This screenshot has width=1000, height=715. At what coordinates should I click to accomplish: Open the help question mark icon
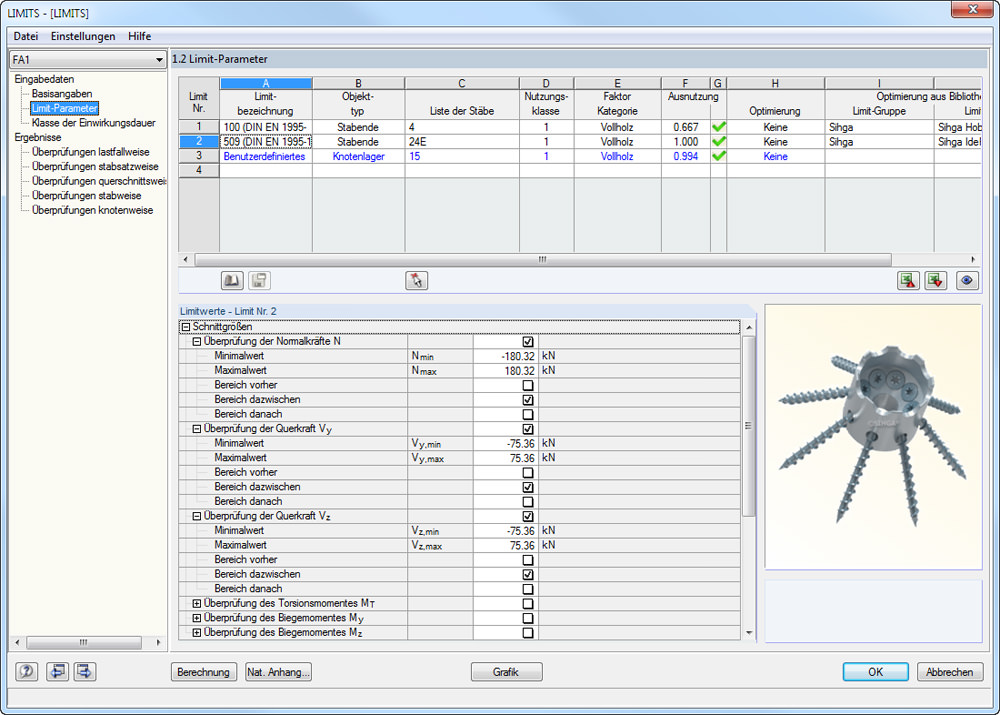(x=26, y=672)
